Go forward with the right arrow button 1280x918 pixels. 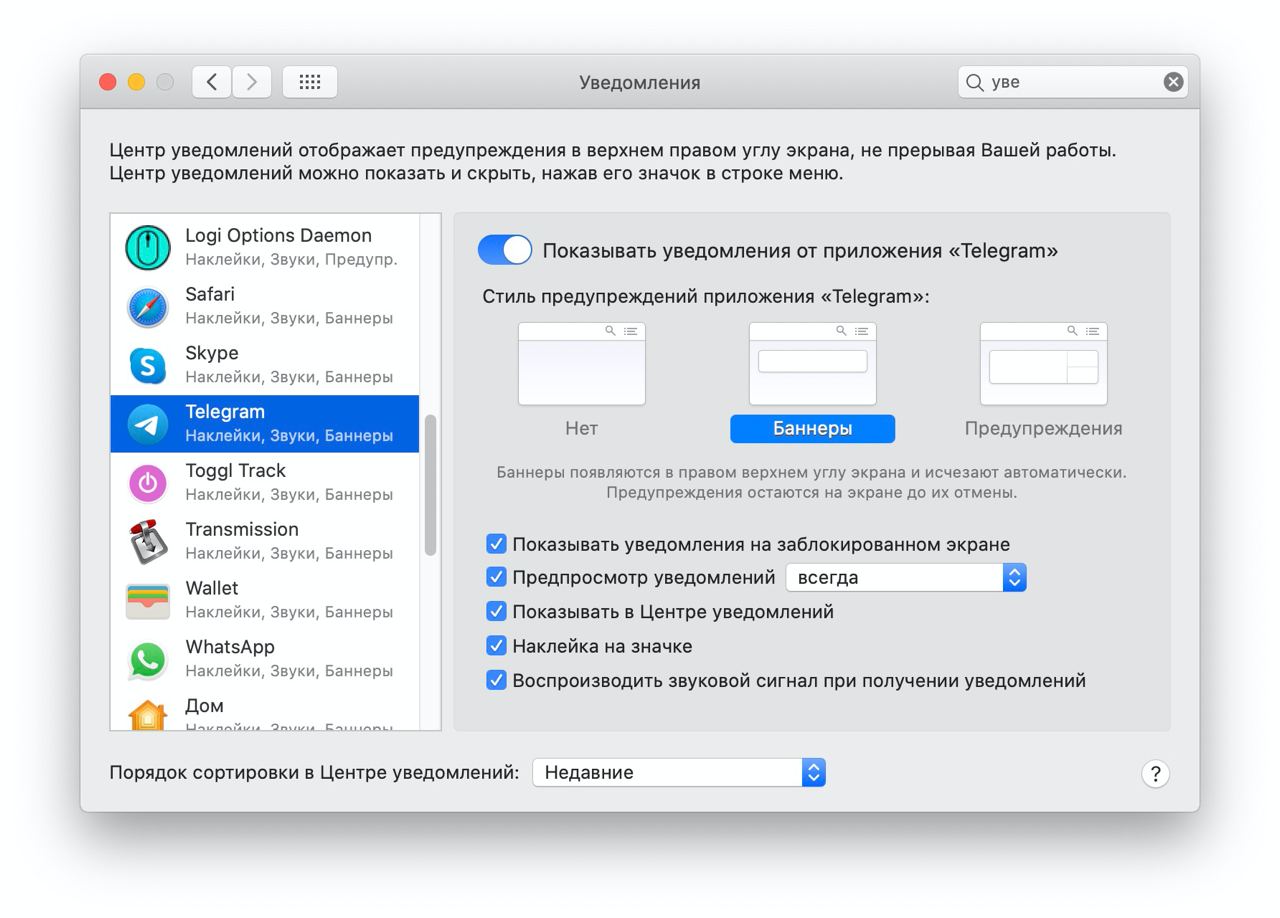pyautogui.click(x=252, y=82)
